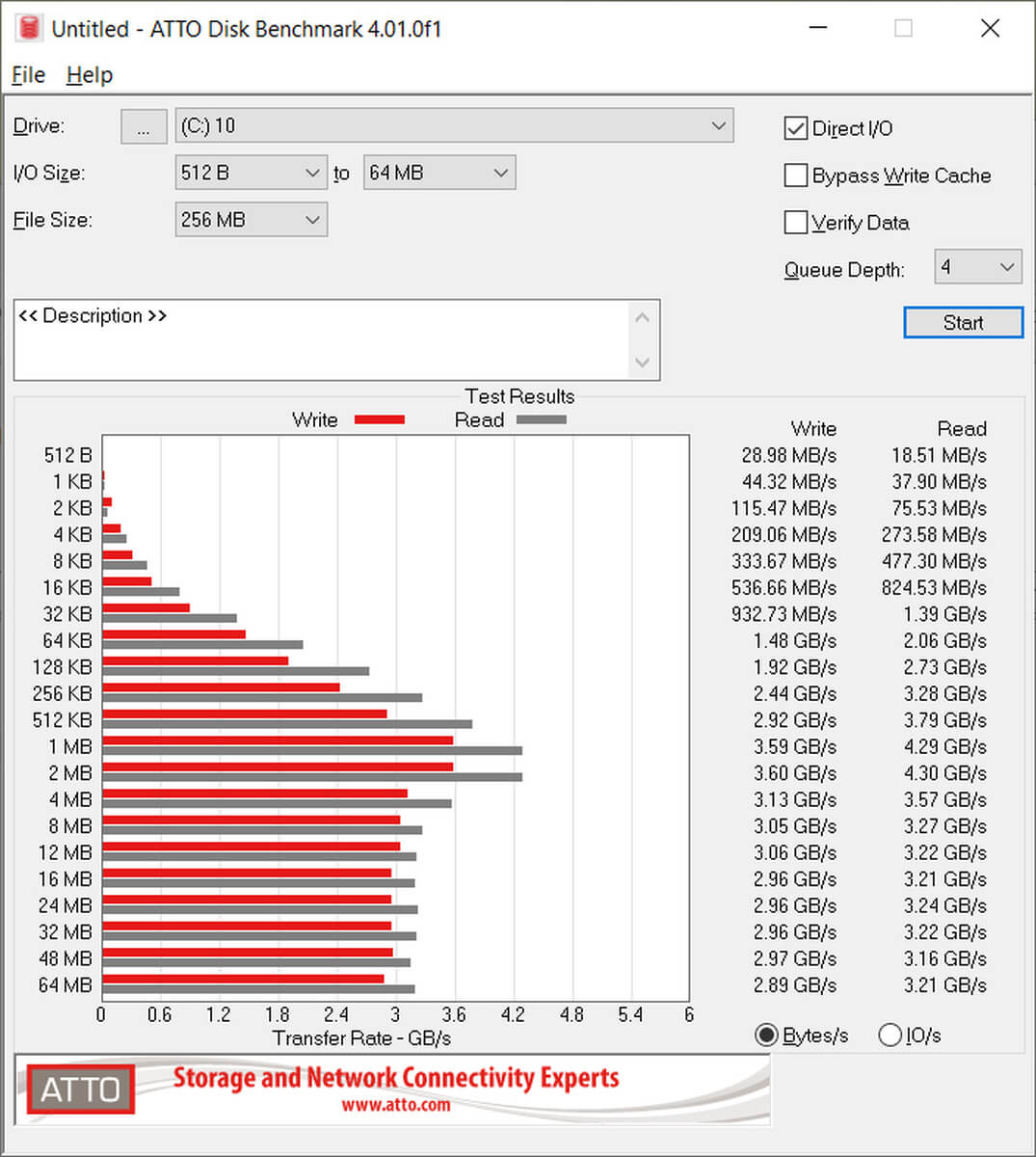Open the Queue Depth dropdown
This screenshot has width=1036, height=1157.
point(977,267)
